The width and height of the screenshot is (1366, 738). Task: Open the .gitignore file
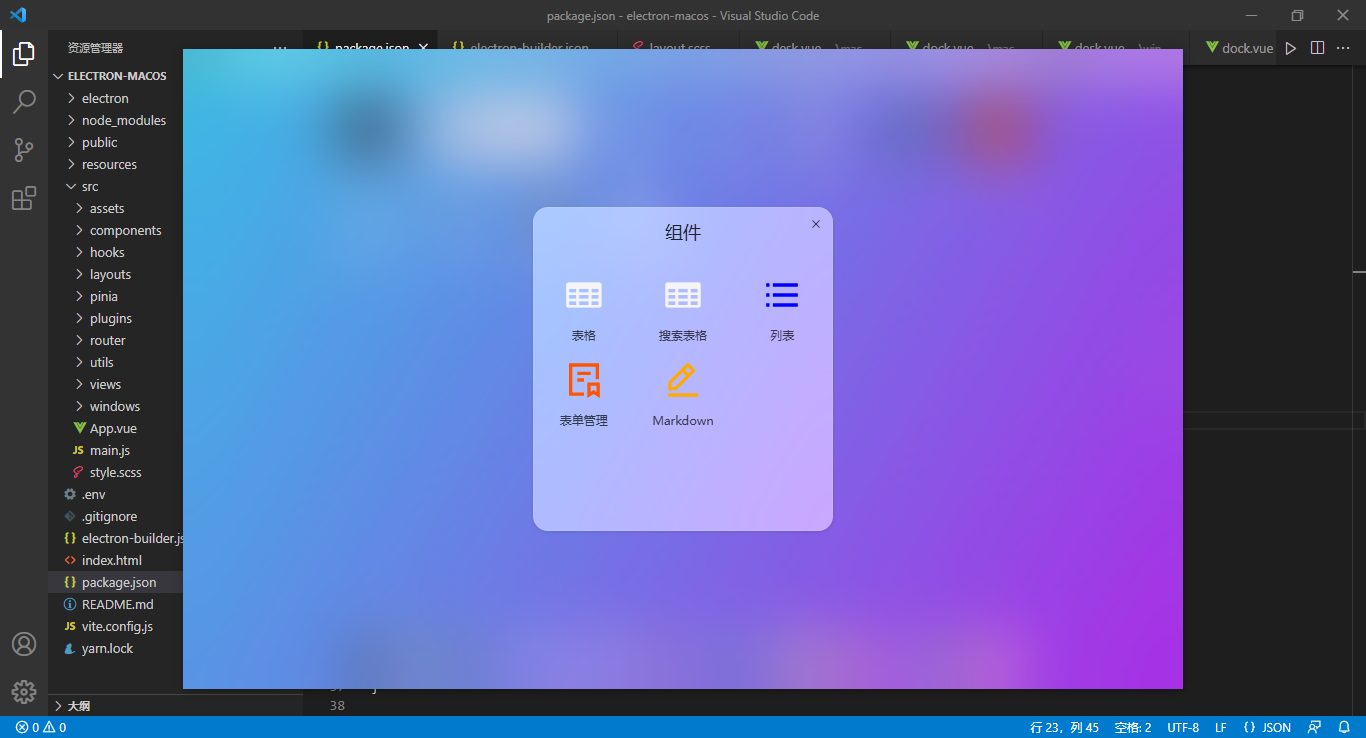tap(110, 516)
